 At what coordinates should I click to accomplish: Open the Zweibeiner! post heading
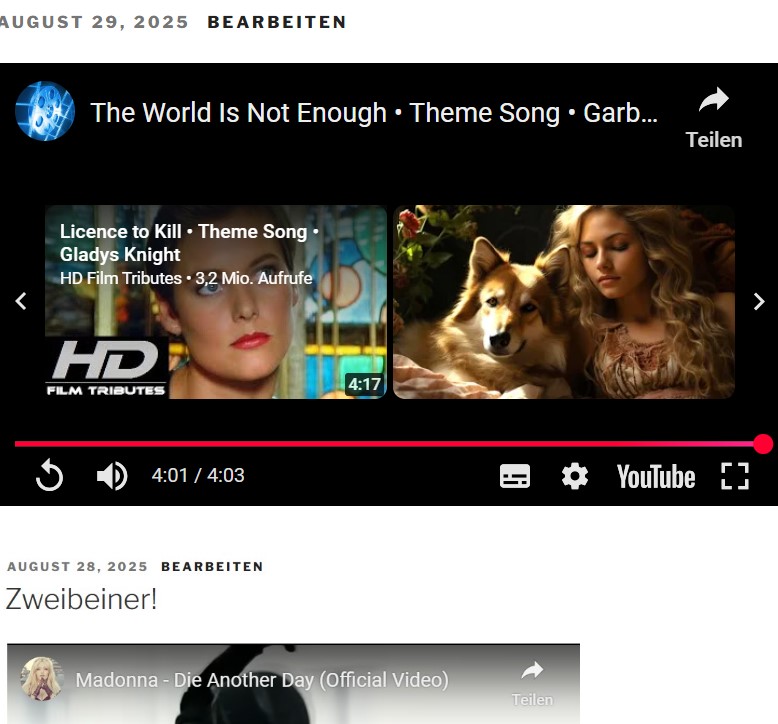pyautogui.click(x=81, y=599)
